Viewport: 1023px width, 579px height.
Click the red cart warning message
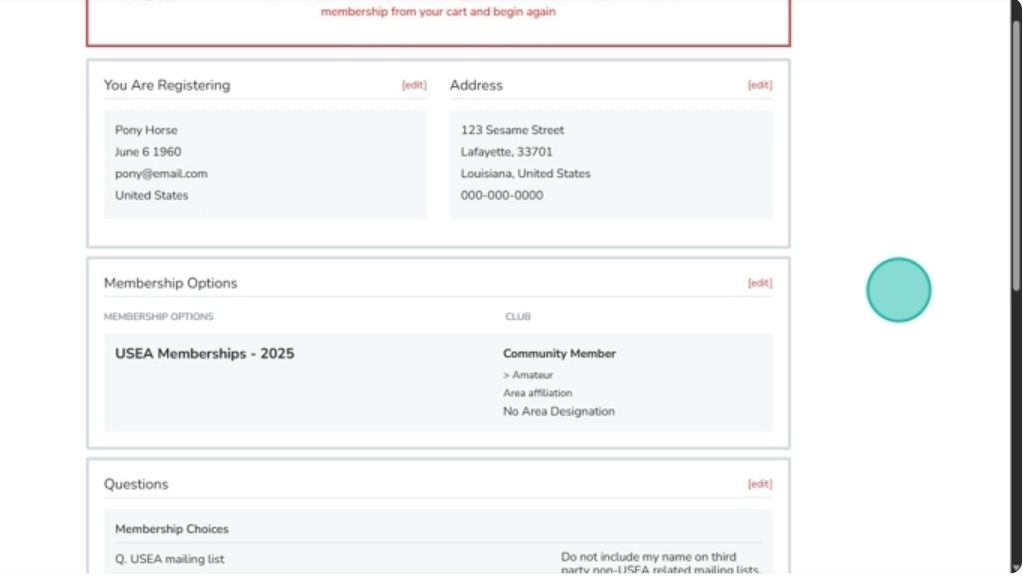tap(438, 12)
